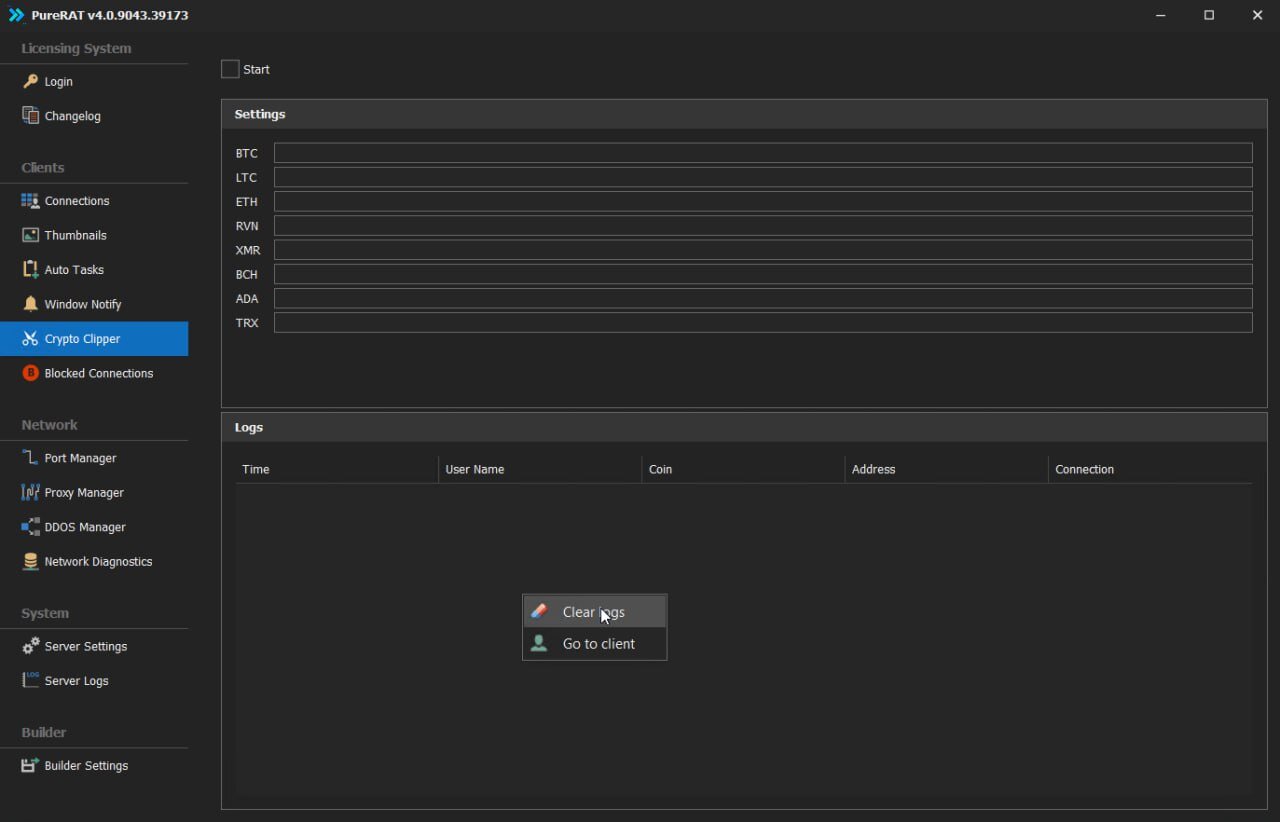This screenshot has width=1280, height=822.
Task: Select the Window Notify bell icon
Action: 30,304
